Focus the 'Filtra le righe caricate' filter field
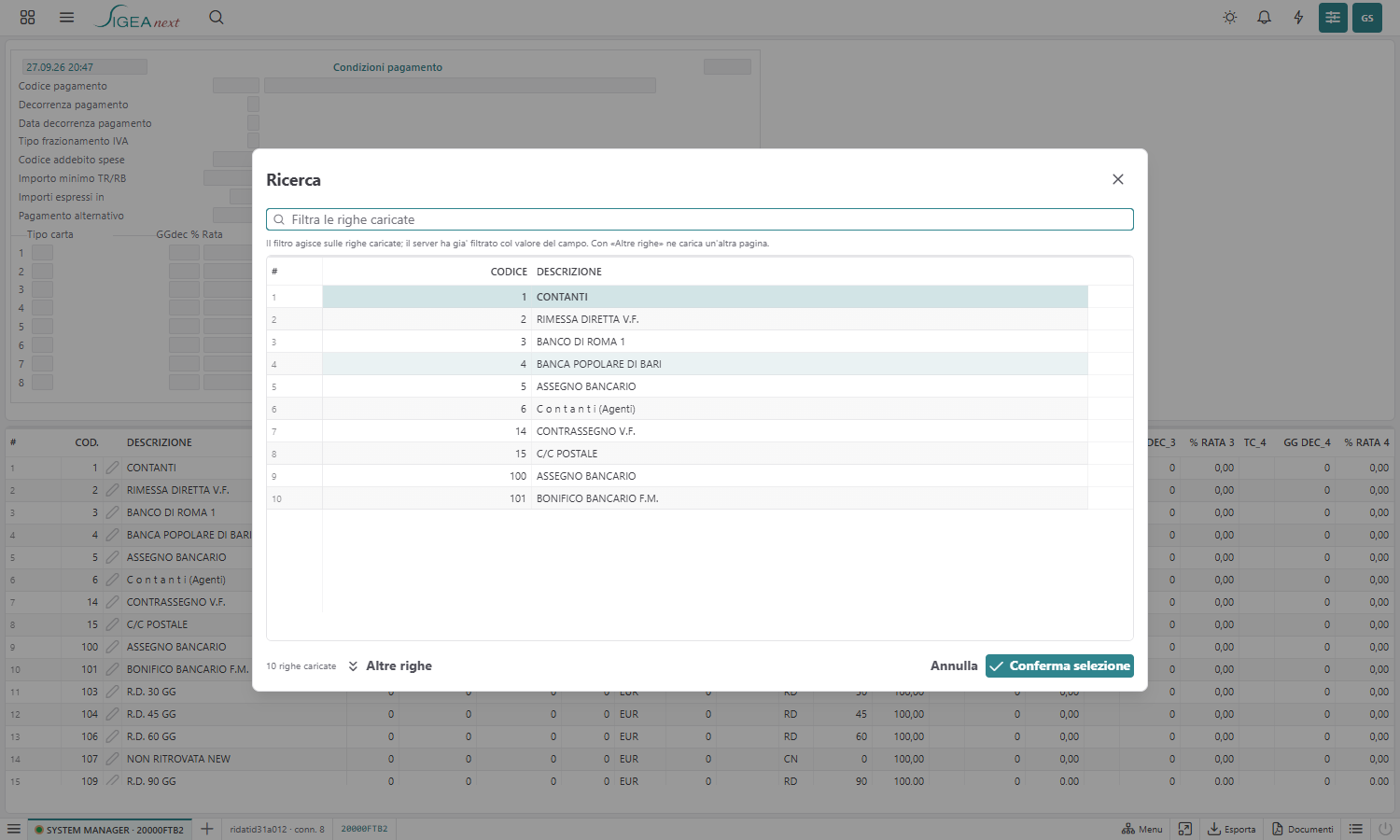 coord(700,219)
